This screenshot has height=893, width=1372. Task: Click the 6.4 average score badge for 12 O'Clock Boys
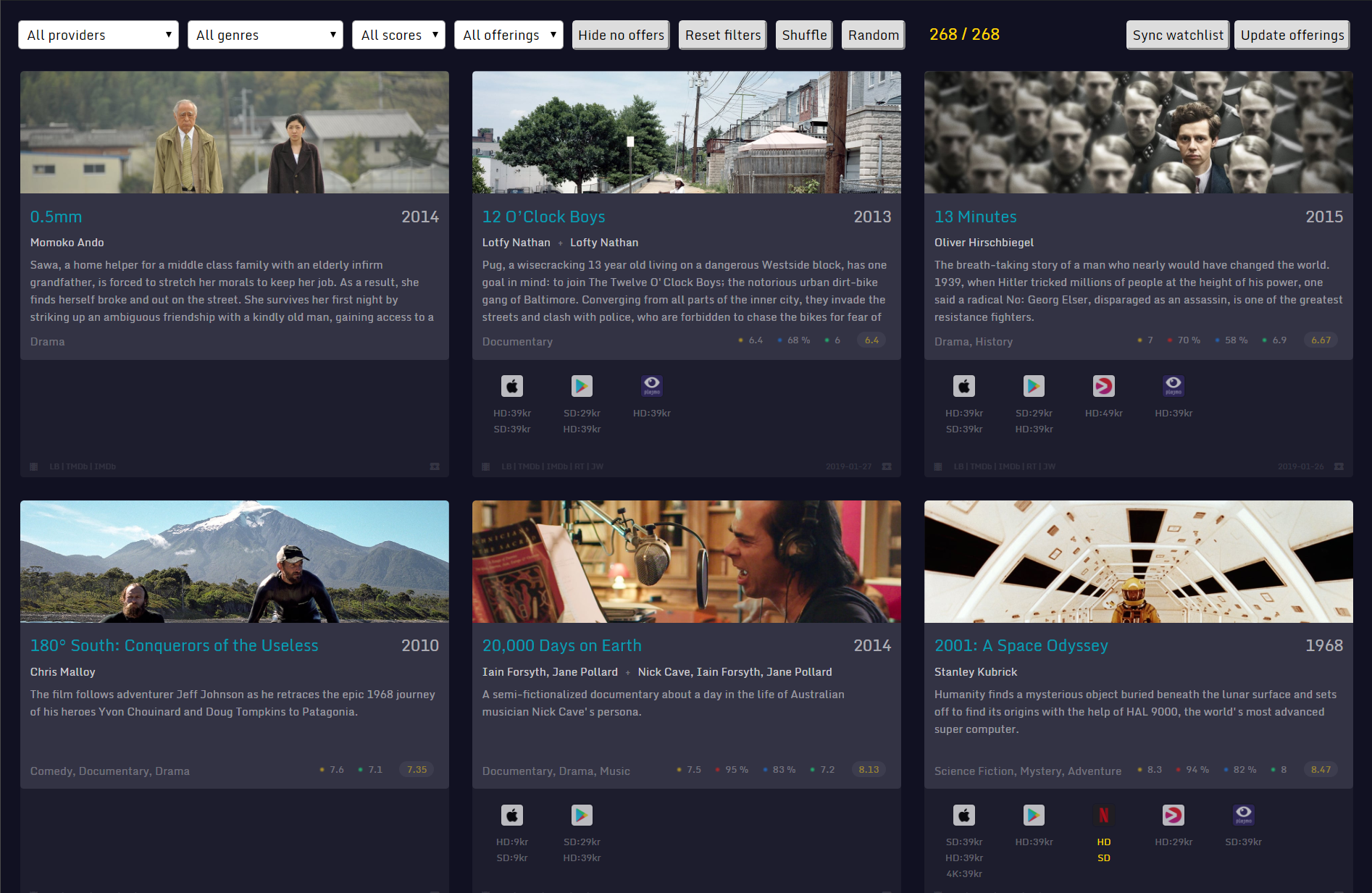click(871, 340)
